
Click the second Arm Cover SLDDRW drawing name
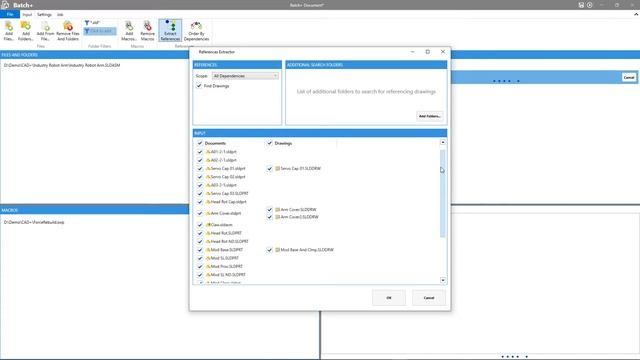(300, 217)
